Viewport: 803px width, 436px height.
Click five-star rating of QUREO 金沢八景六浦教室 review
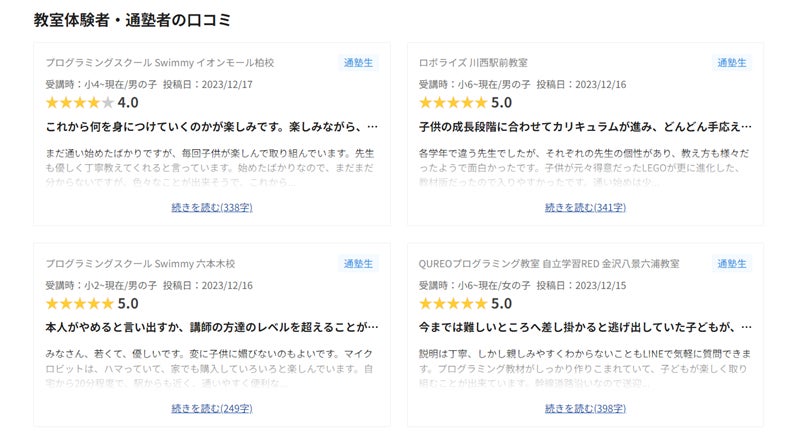tap(453, 303)
